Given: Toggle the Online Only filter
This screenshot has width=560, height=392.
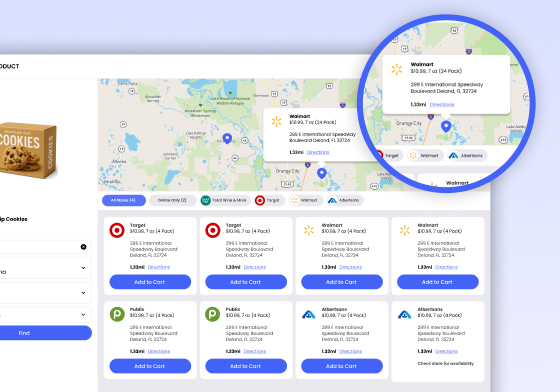Looking at the screenshot, I should click(172, 200).
